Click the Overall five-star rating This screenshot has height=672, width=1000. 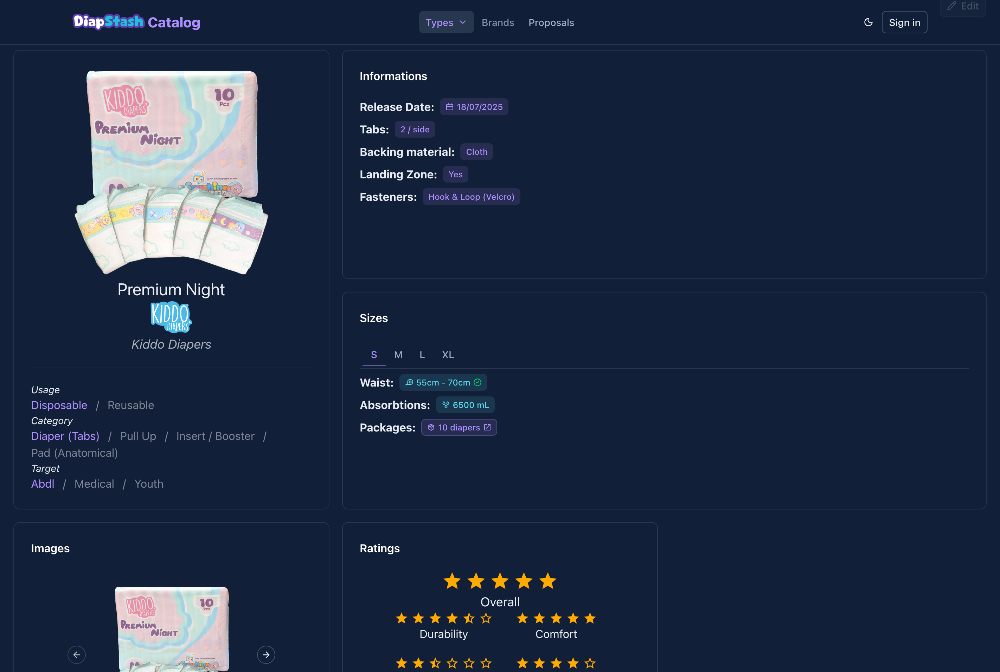500,581
